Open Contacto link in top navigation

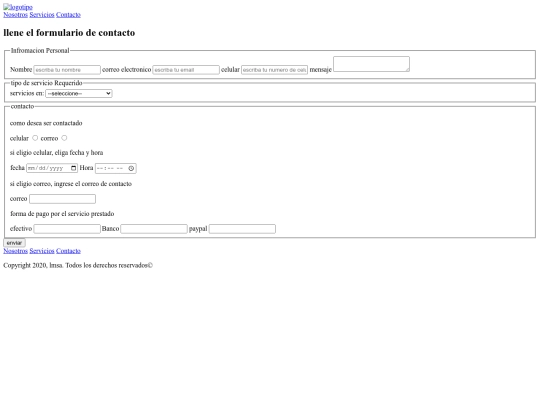[68, 14]
